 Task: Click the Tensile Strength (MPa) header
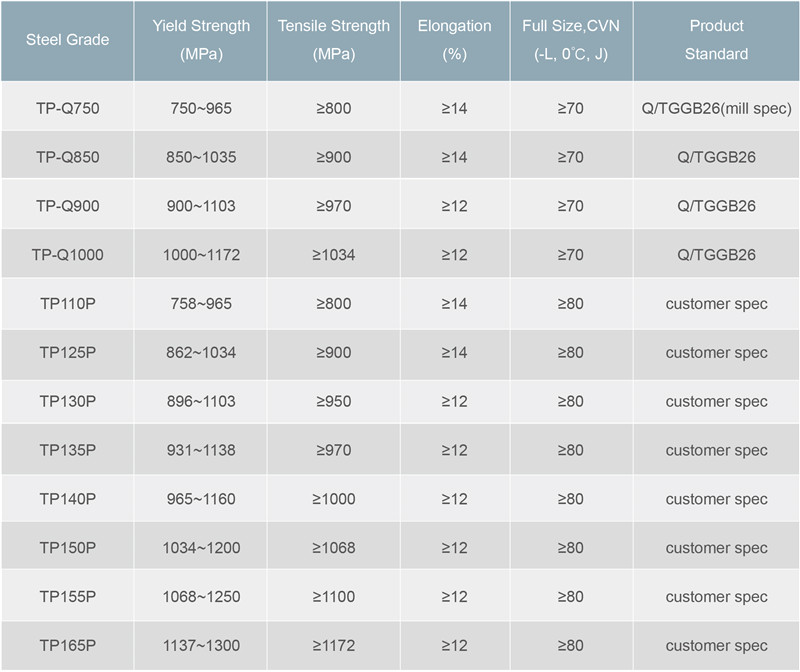334,40
